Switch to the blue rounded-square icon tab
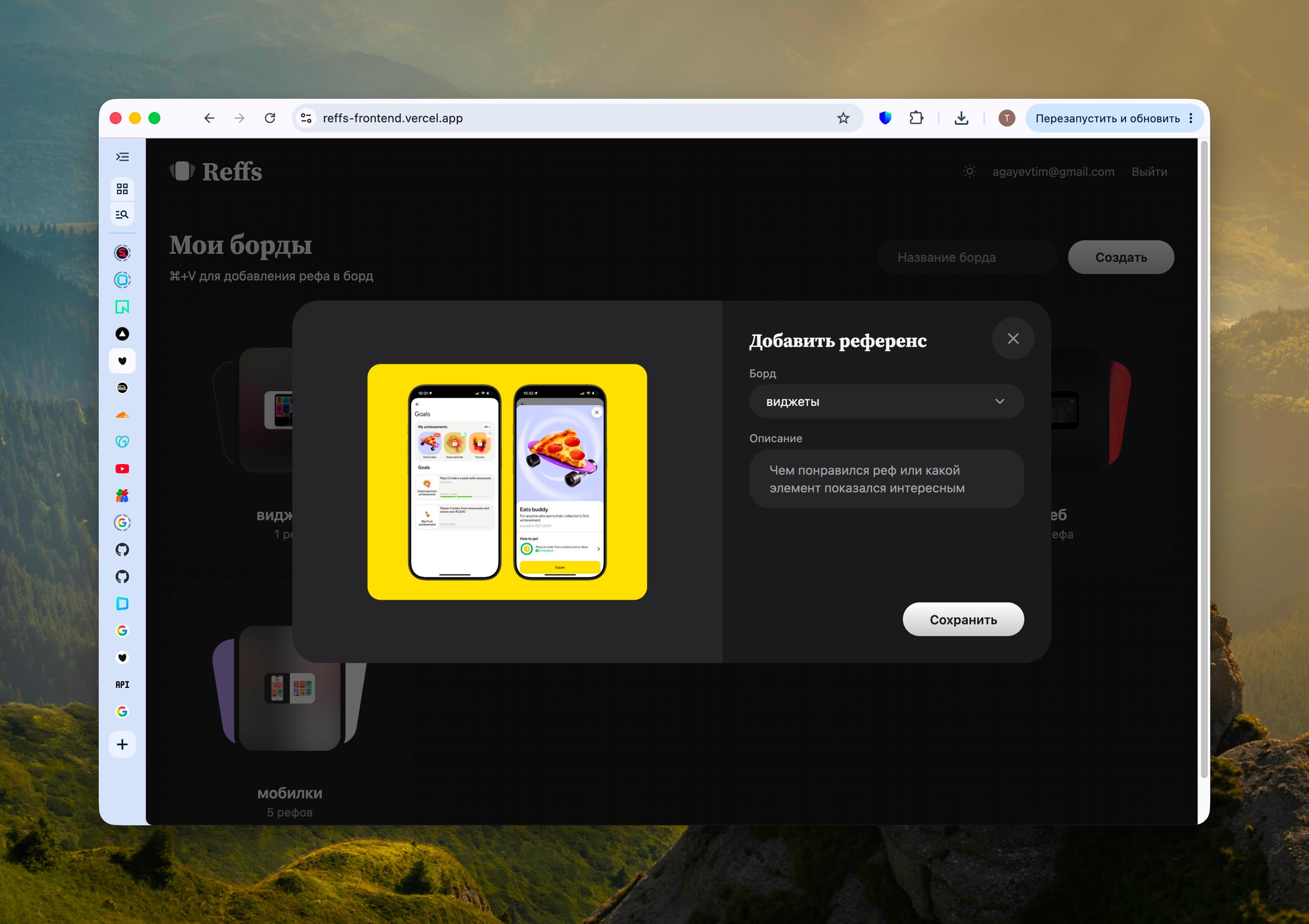Viewport: 1309px width, 924px height. [x=122, y=280]
